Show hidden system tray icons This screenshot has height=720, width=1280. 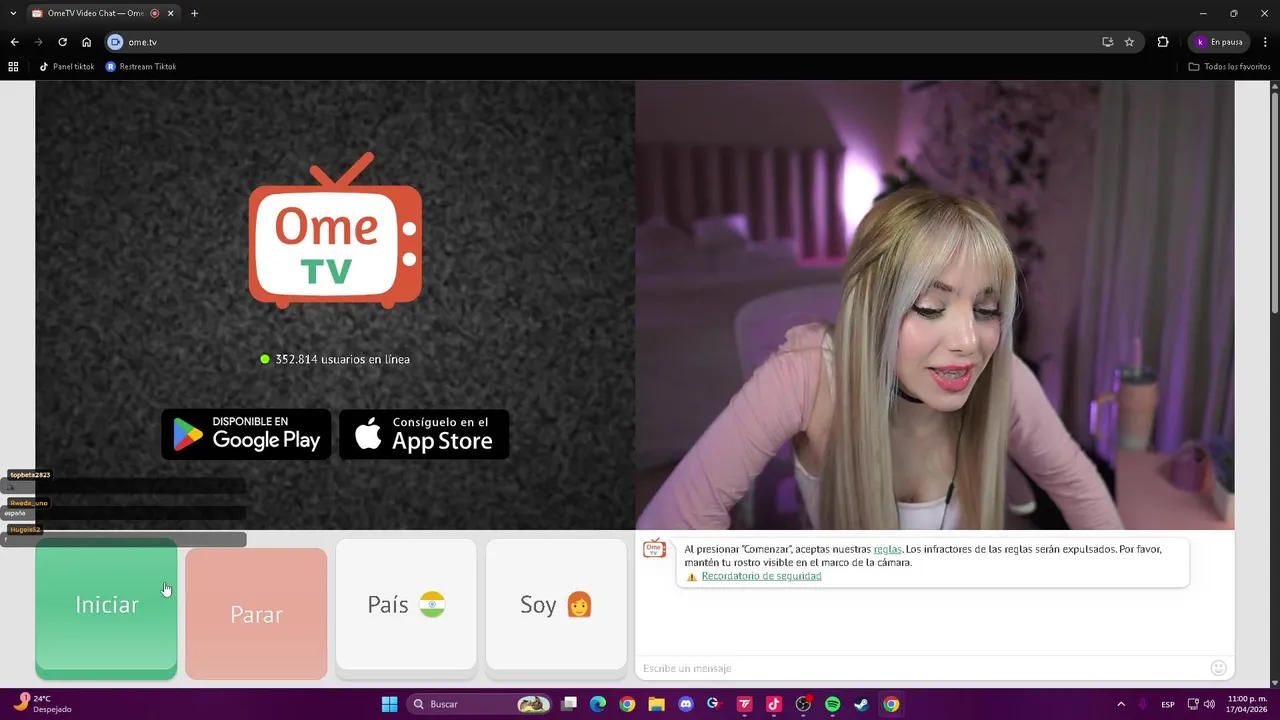coord(1121,704)
